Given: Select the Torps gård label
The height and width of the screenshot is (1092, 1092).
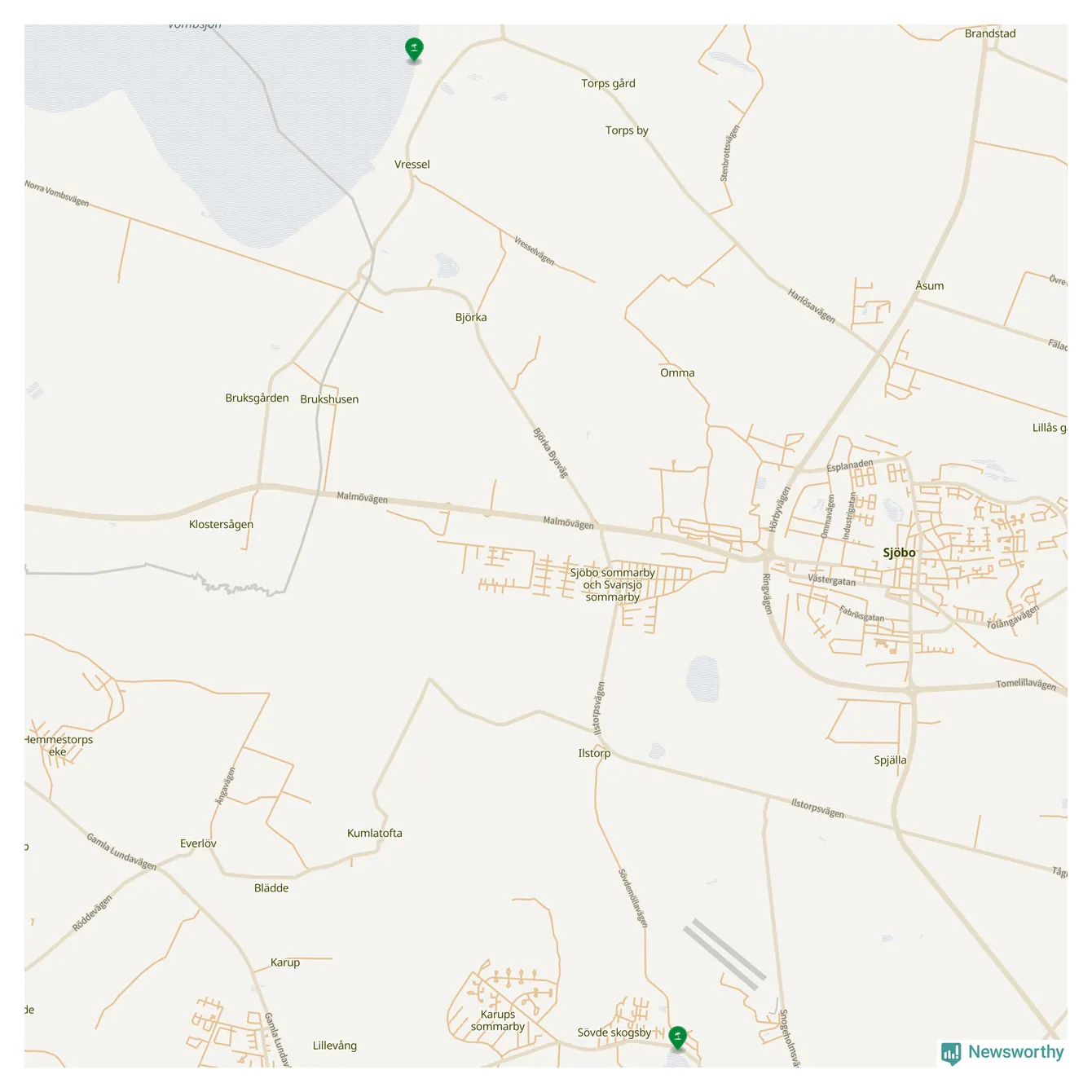Looking at the screenshot, I should (x=608, y=84).
